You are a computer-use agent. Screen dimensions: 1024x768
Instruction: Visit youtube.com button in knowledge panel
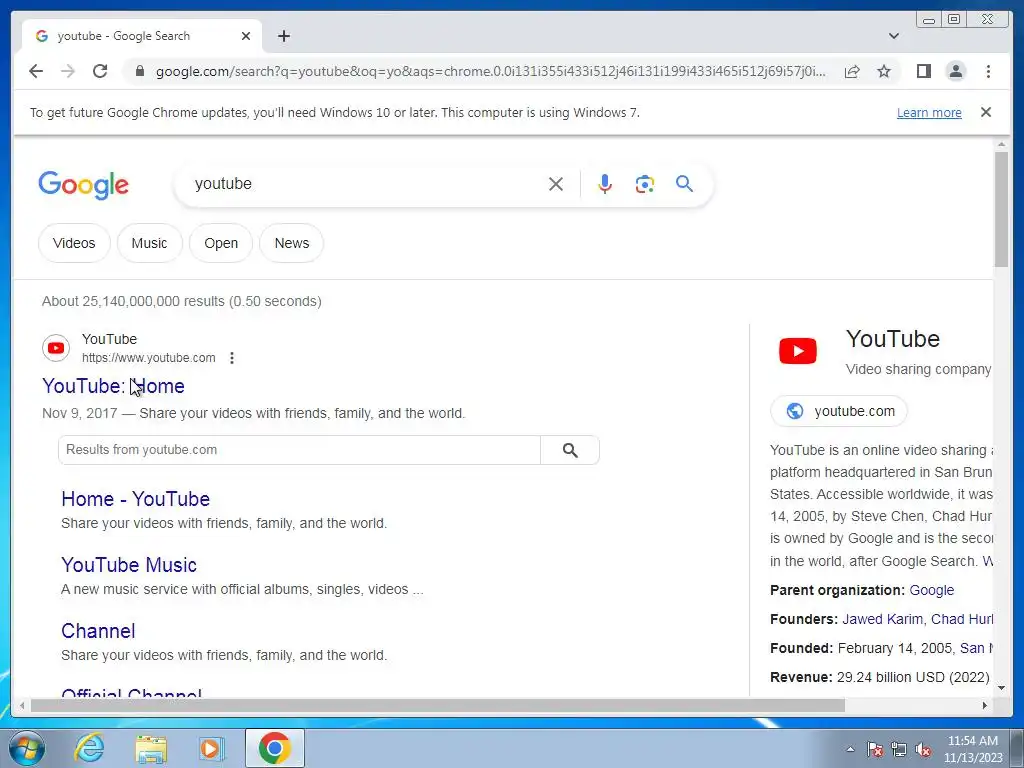839,411
